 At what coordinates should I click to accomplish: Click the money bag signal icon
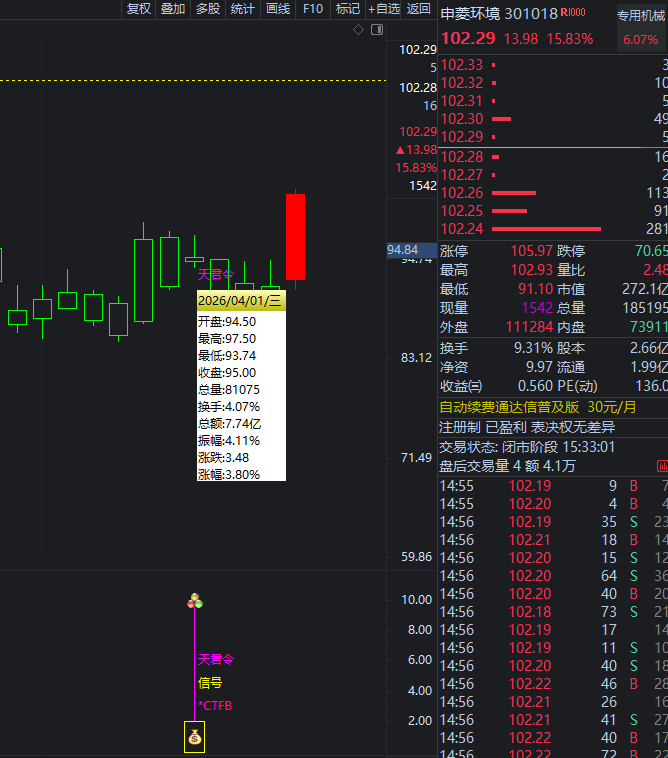tap(194, 739)
